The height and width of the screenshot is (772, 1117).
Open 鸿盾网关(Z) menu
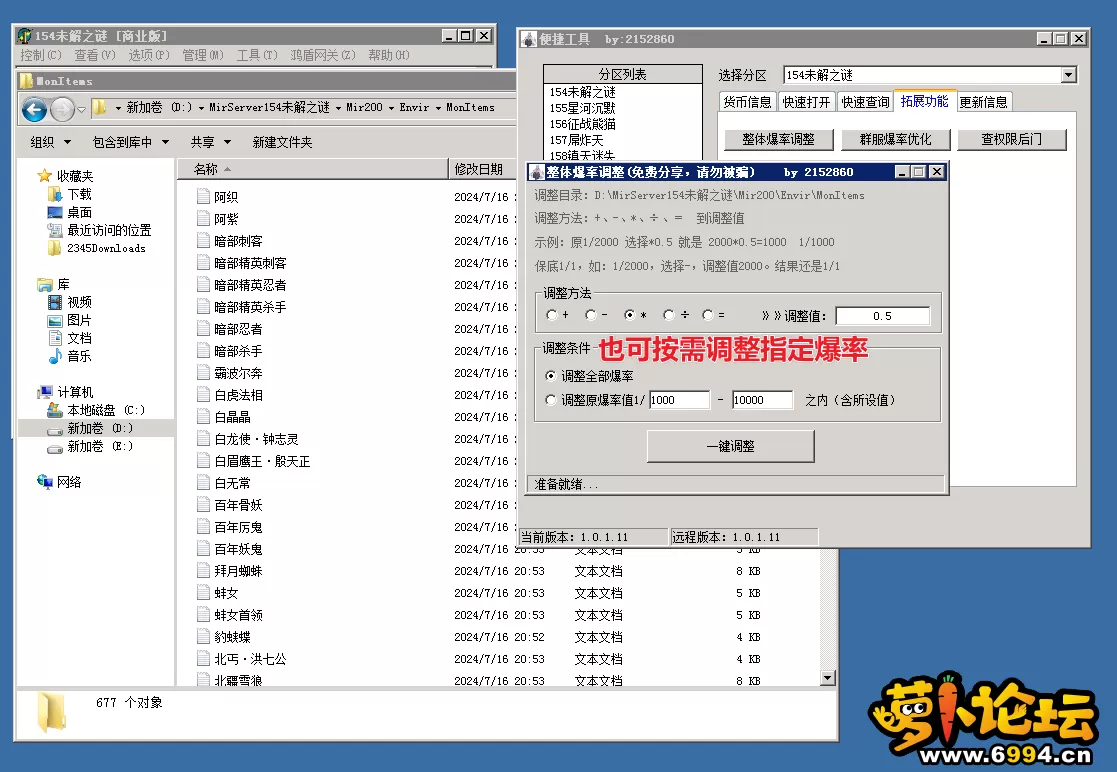[323, 55]
